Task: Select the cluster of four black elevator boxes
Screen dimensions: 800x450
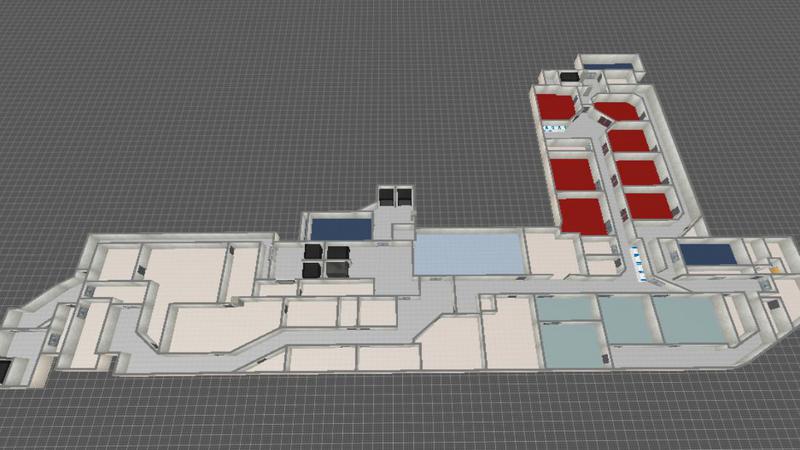Action: click(326, 260)
